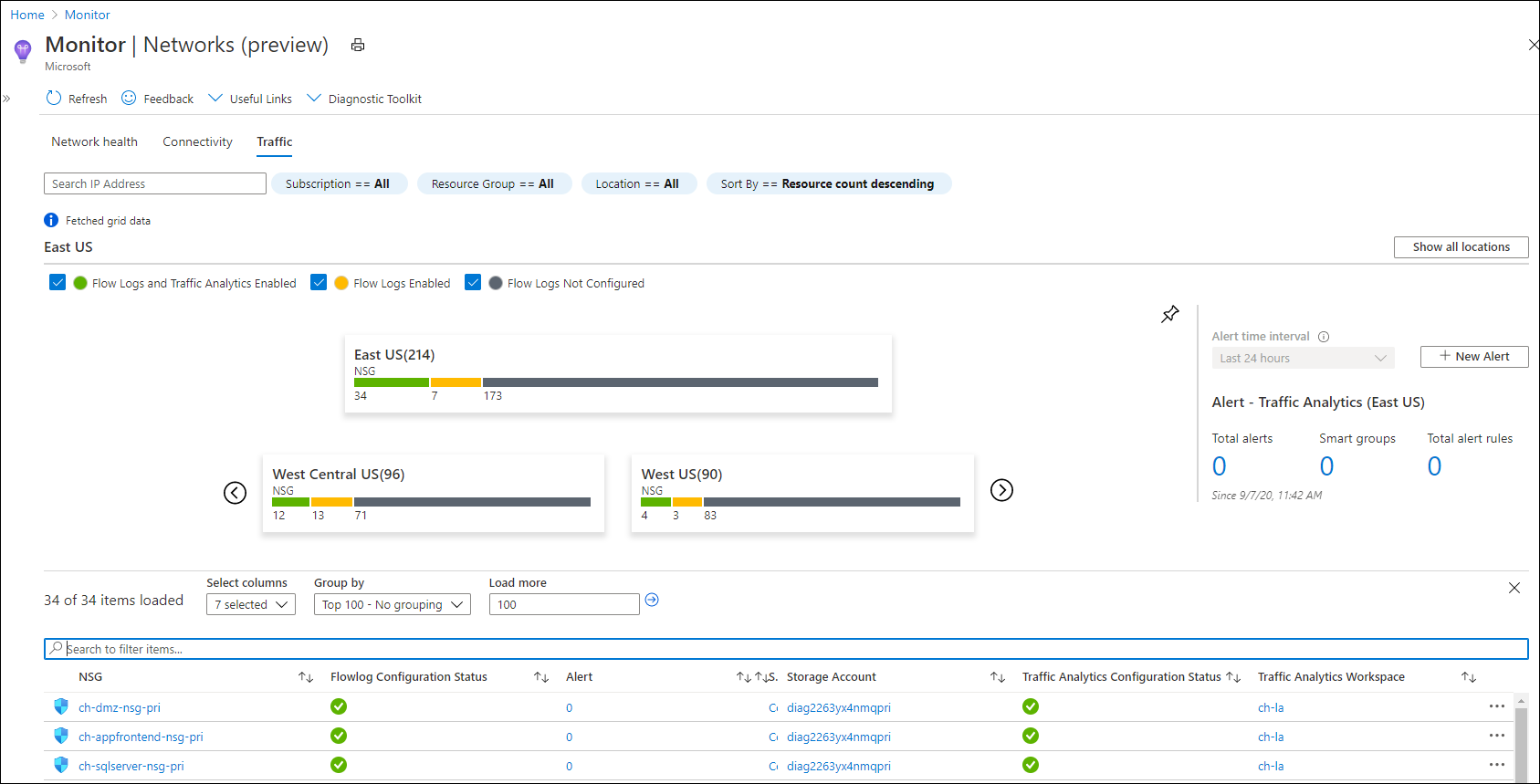Click the Monitor breadcrumb link
Image resolution: width=1540 pixels, height=784 pixels.
pos(88,15)
